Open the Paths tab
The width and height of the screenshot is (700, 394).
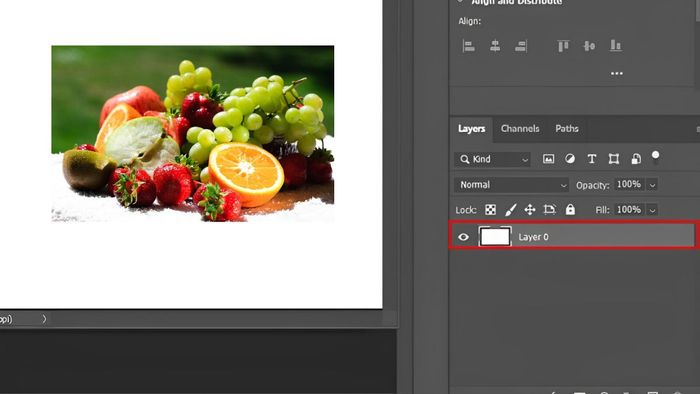[x=567, y=129]
